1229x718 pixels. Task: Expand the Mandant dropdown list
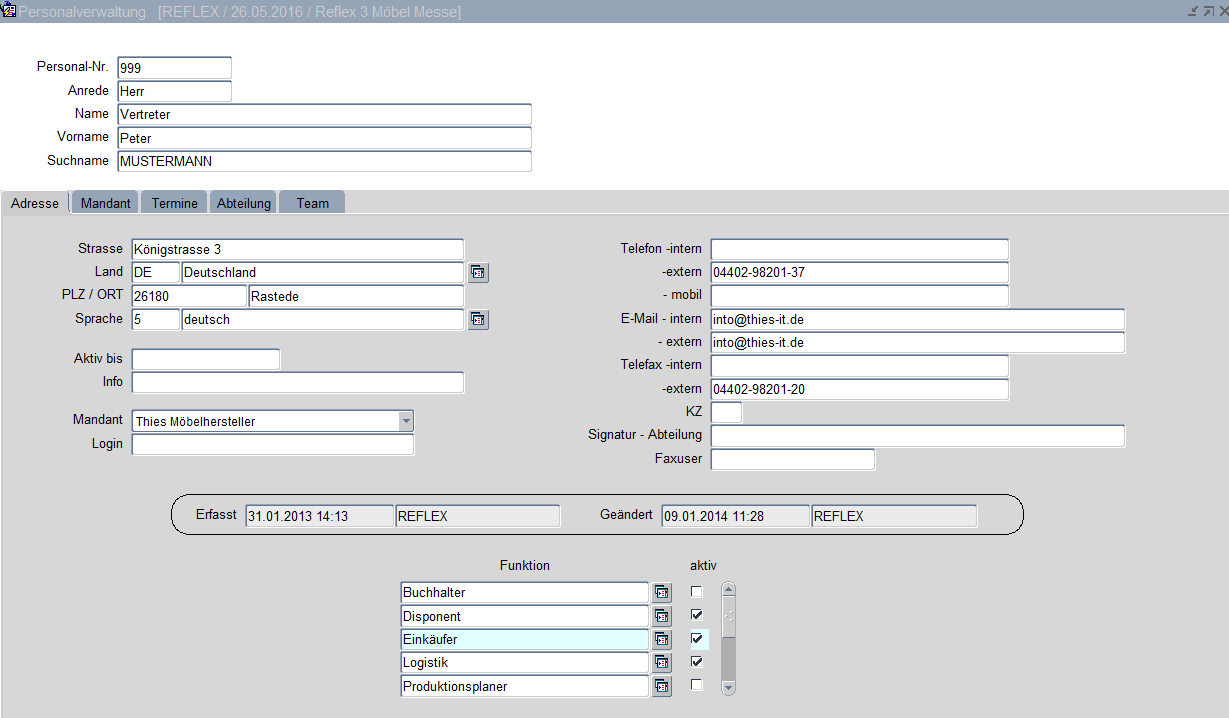click(x=405, y=421)
